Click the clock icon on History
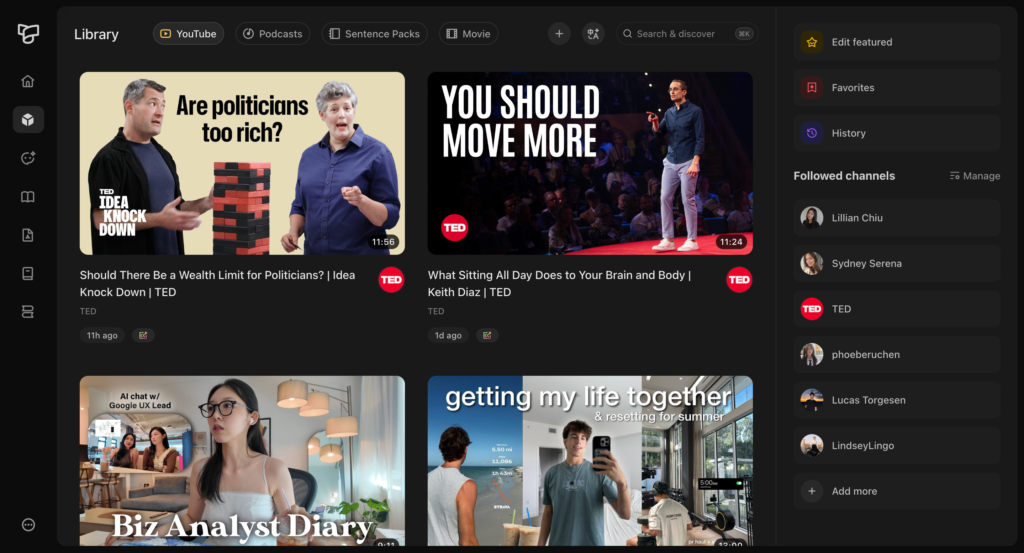1024x553 pixels. [x=812, y=133]
